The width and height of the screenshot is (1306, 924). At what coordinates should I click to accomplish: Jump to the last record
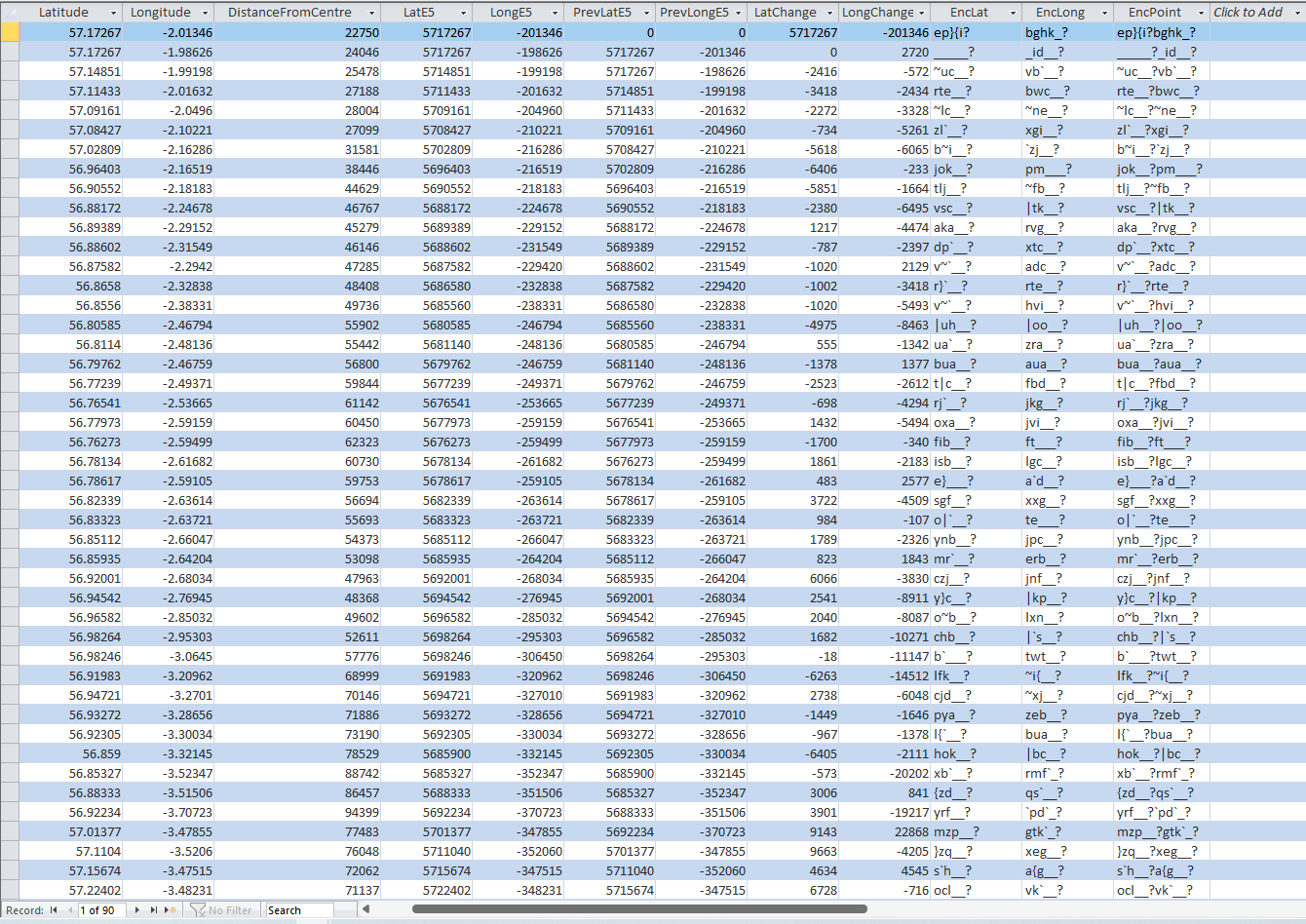[153, 910]
